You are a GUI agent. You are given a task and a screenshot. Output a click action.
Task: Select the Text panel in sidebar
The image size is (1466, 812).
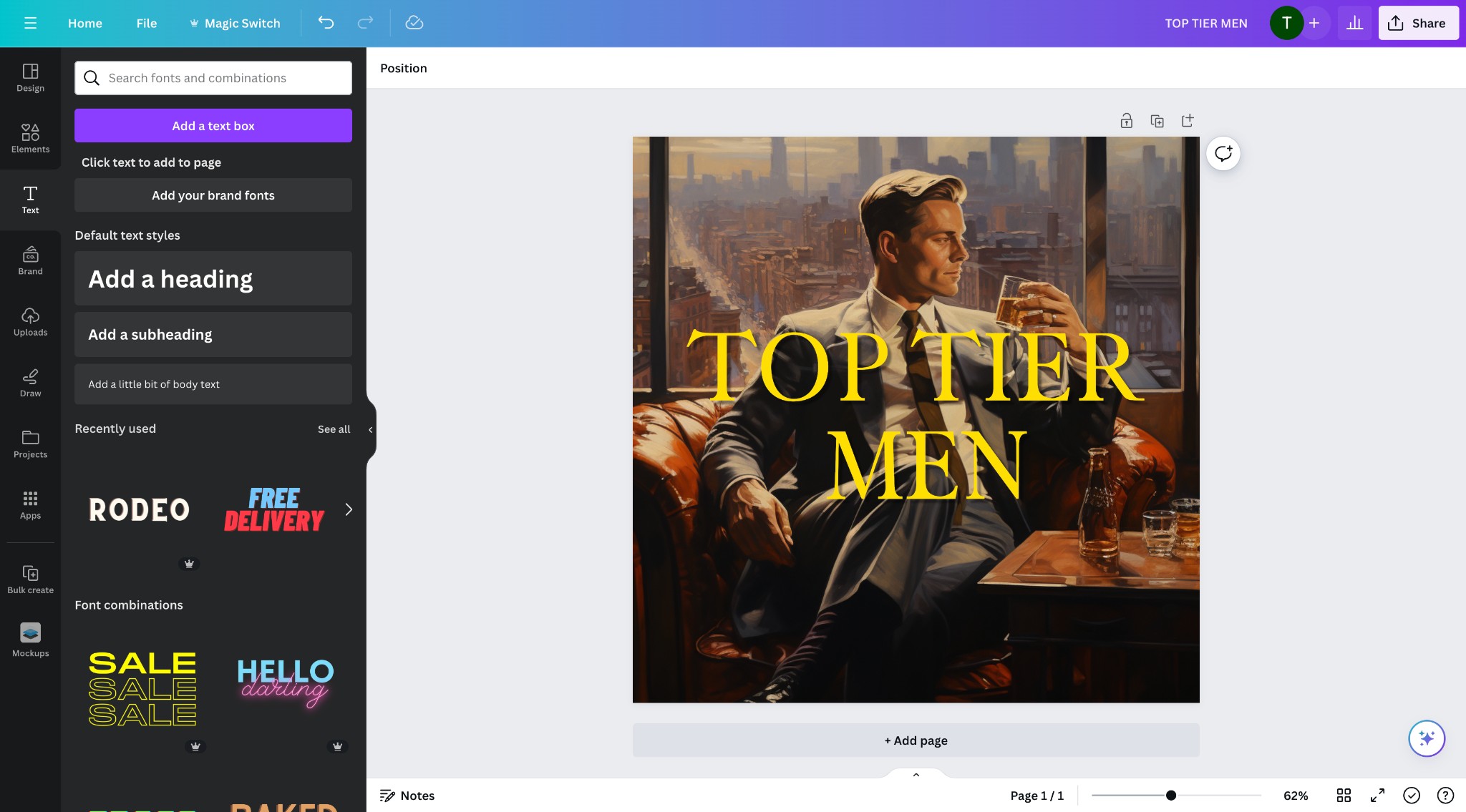pyautogui.click(x=30, y=200)
